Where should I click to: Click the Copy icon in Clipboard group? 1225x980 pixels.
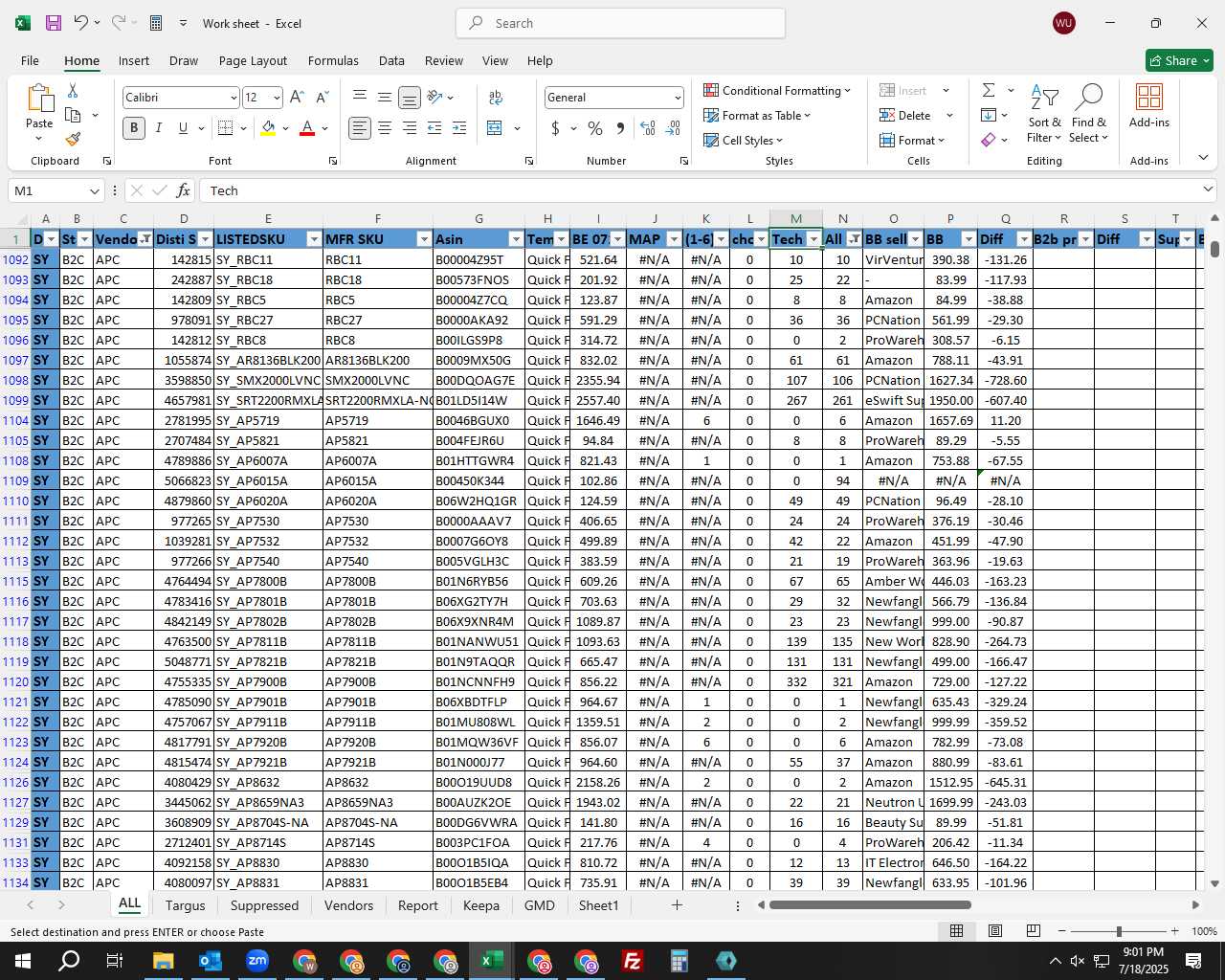(73, 115)
